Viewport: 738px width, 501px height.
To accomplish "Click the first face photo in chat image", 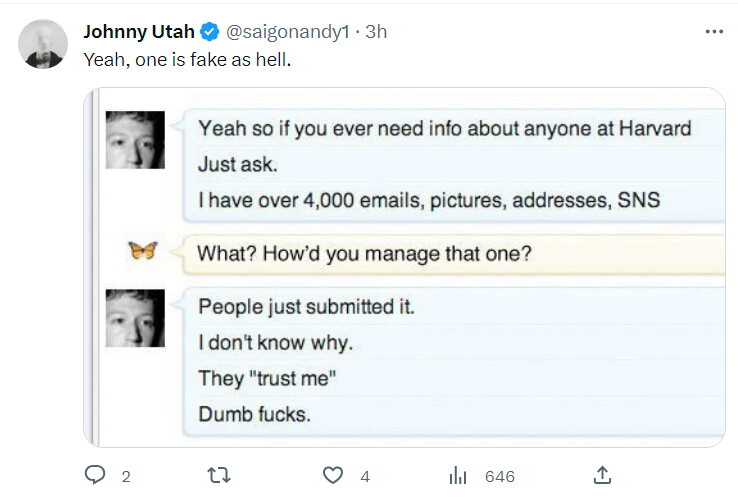I will [135, 140].
